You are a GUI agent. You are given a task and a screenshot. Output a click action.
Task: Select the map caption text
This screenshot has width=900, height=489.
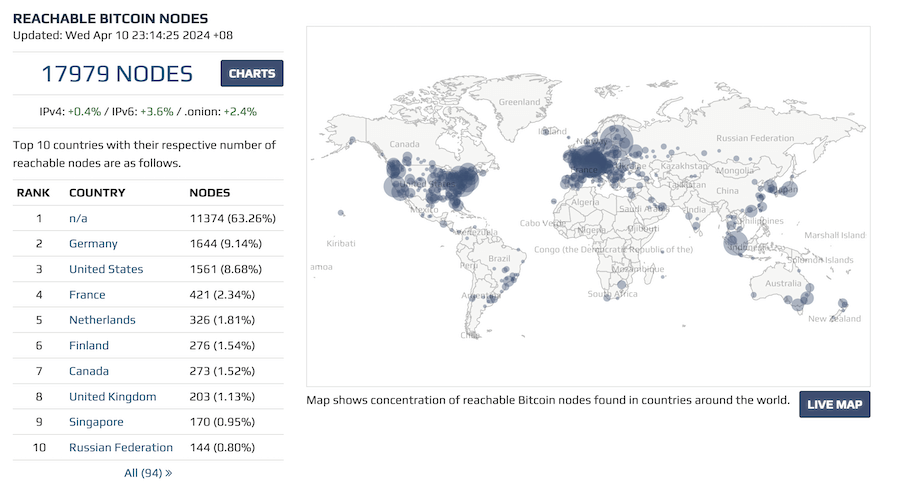[x=548, y=400]
